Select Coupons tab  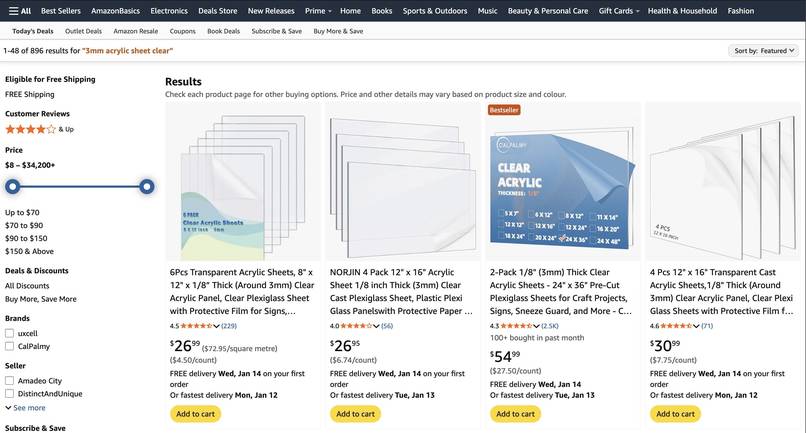click(x=182, y=31)
